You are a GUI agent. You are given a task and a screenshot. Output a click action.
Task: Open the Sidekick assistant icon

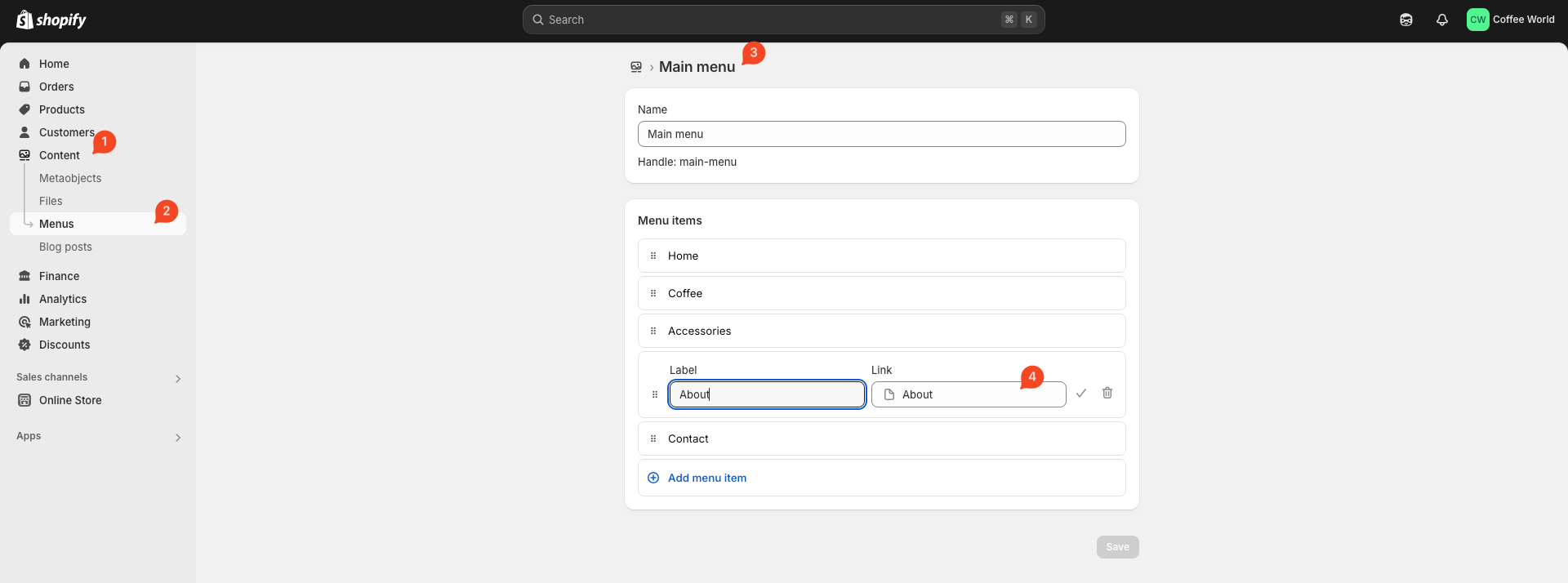1405,20
